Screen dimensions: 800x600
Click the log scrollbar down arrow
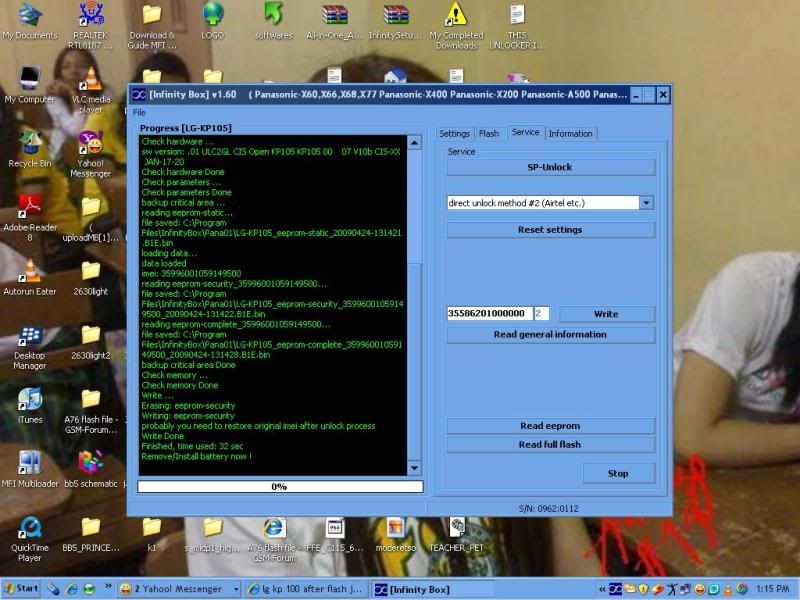point(414,468)
